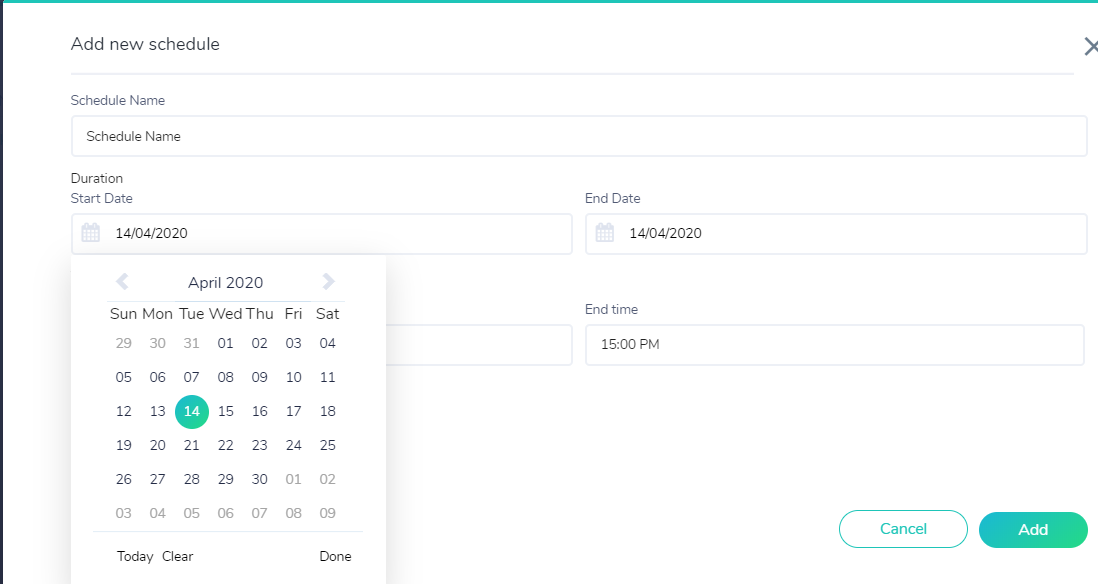Click the End time label
The image size is (1098, 584).
tap(611, 310)
